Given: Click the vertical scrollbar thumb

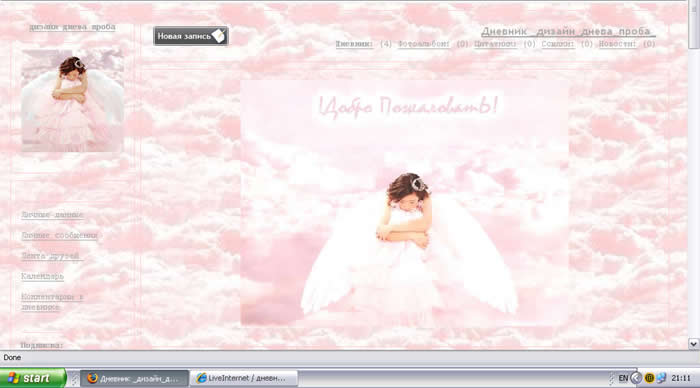Looking at the screenshot, I should [x=693, y=25].
